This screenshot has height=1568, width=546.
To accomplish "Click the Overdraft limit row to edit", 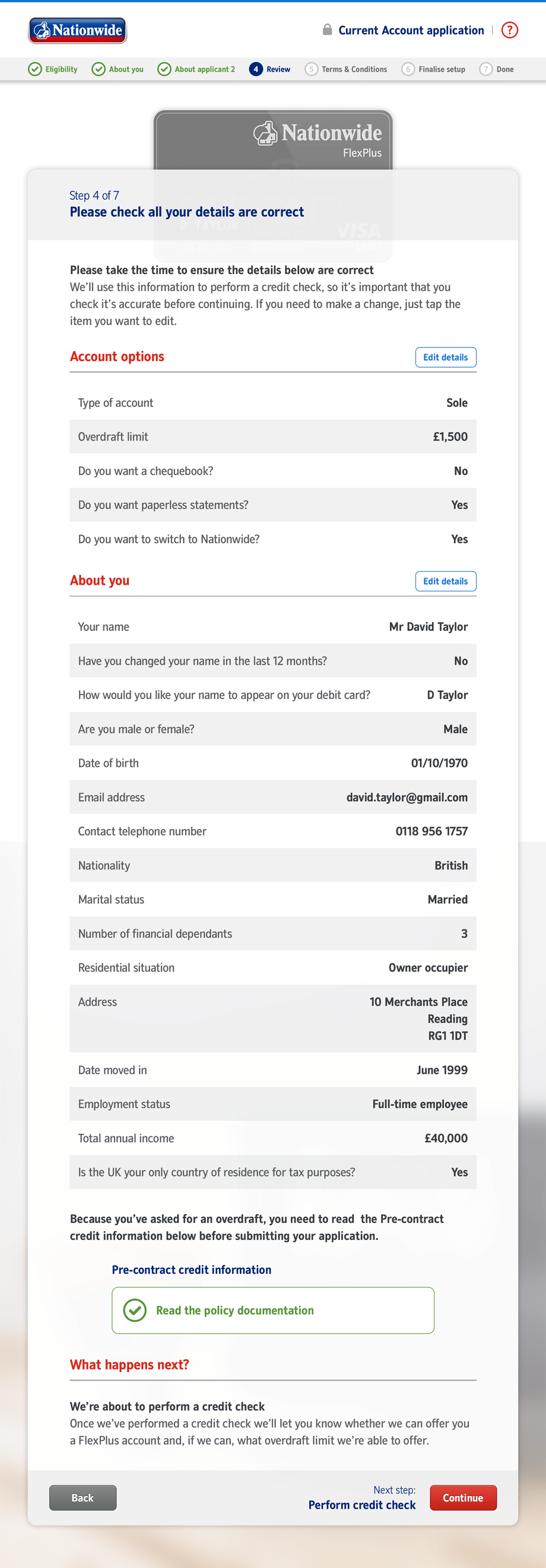I will coord(272,436).
